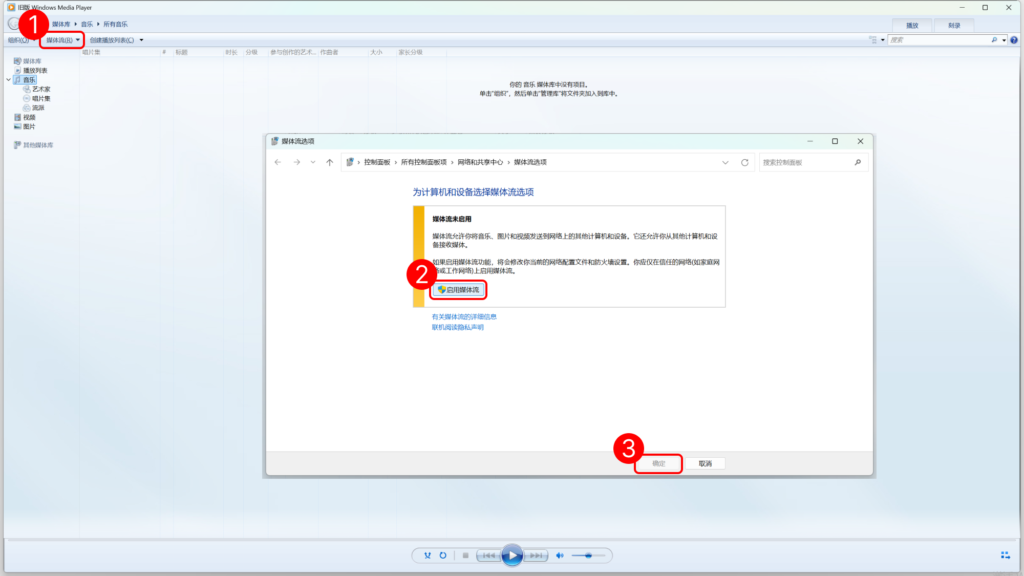Open the 刻录 tab in Media Player

pos(954,25)
